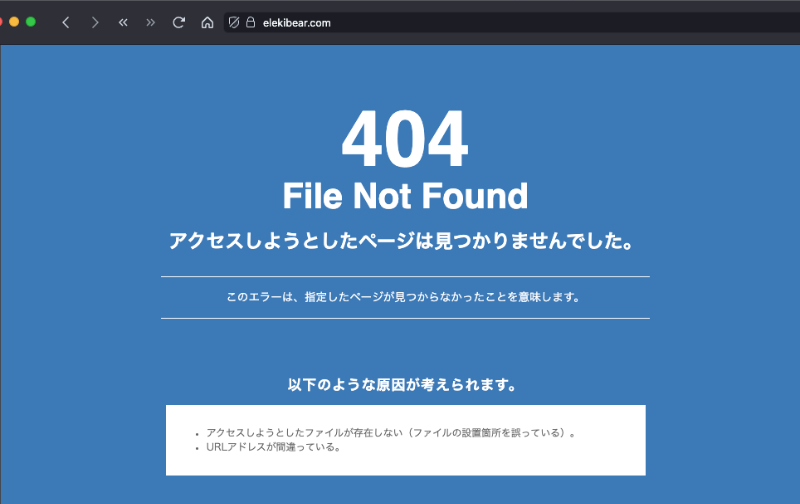Screen dimensions: 800x504
Task: Open the home page
Action: click(207, 22)
